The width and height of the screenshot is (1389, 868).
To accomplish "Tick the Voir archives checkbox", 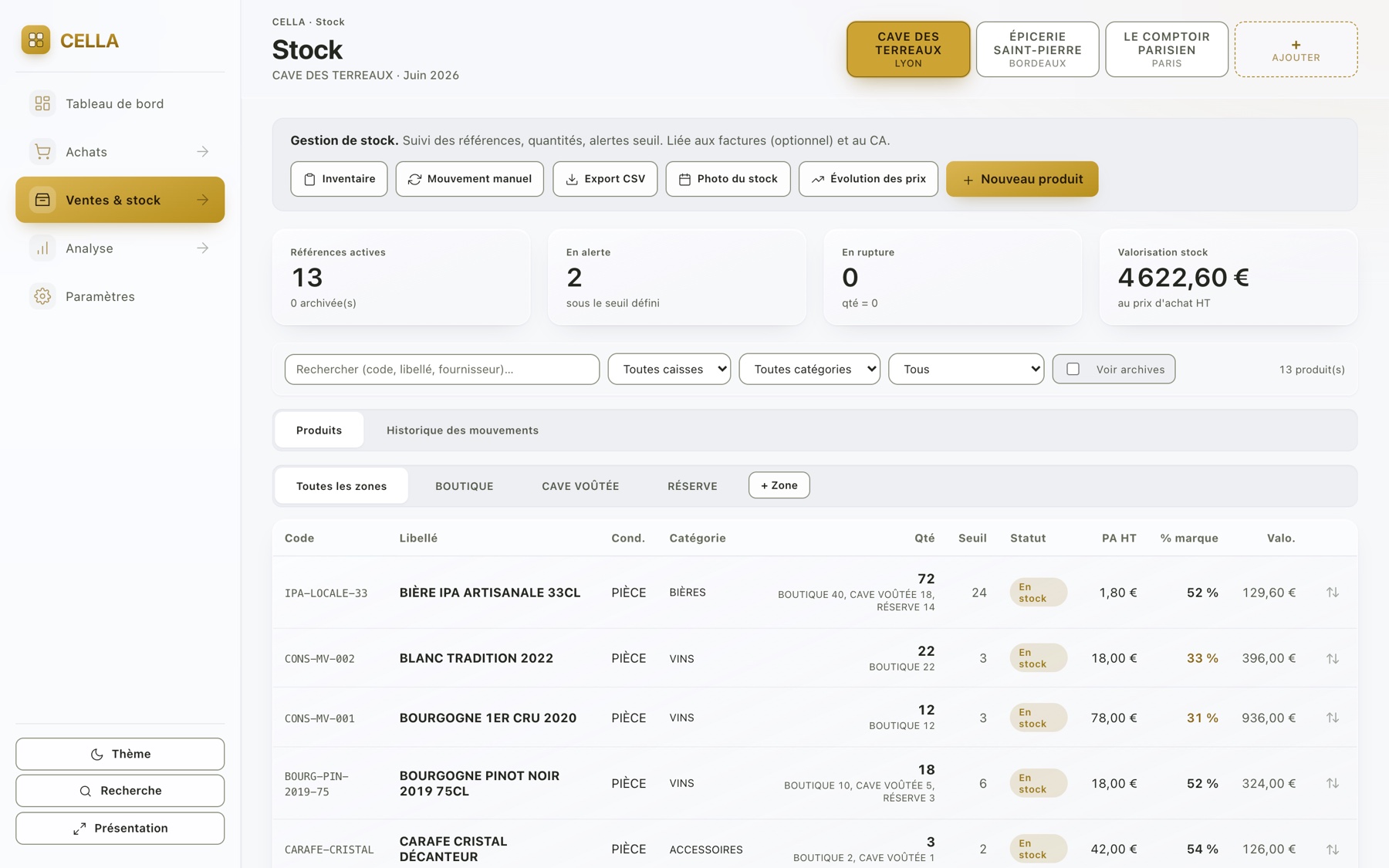I will tap(1073, 369).
